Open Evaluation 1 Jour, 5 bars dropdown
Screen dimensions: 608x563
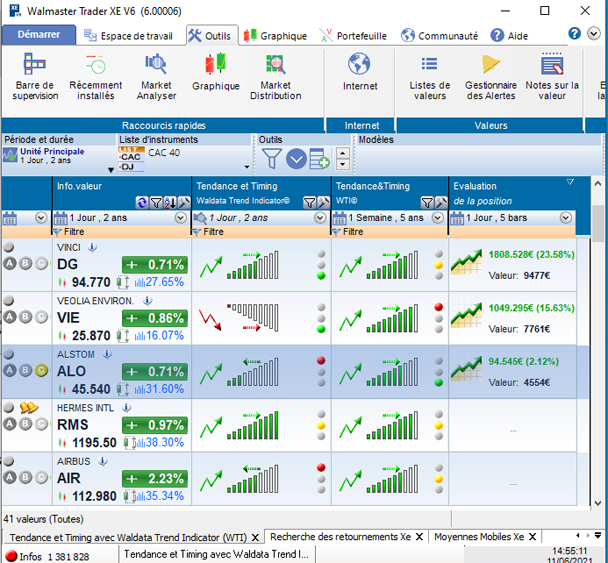pos(566,218)
